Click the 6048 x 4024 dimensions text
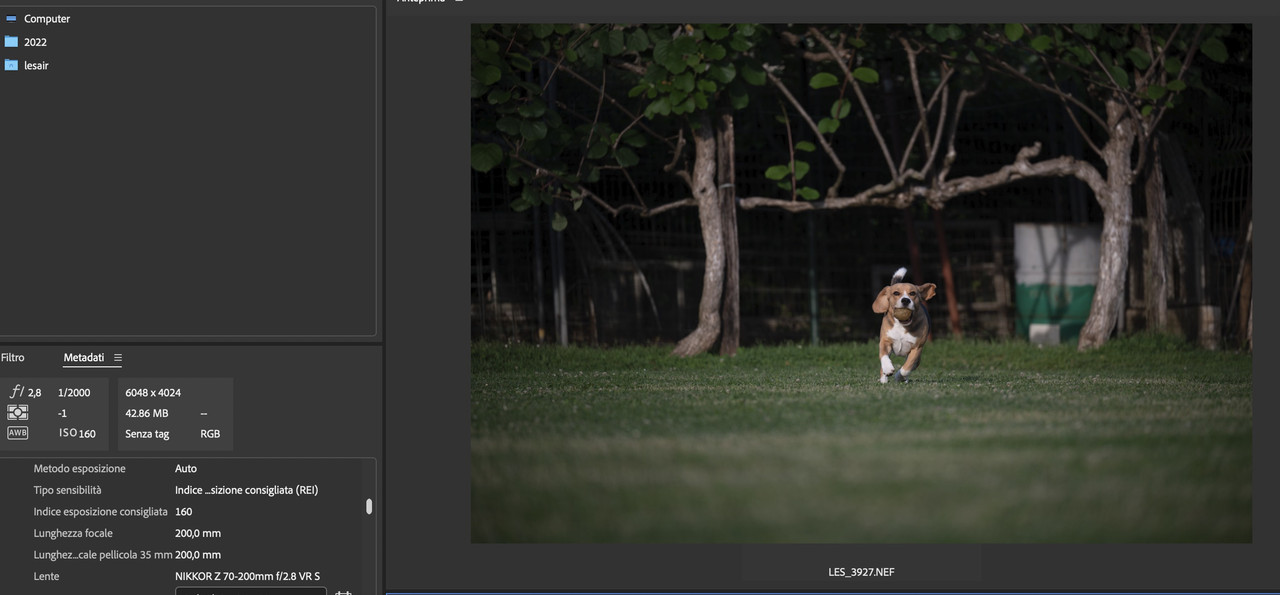1280x595 pixels. point(153,393)
